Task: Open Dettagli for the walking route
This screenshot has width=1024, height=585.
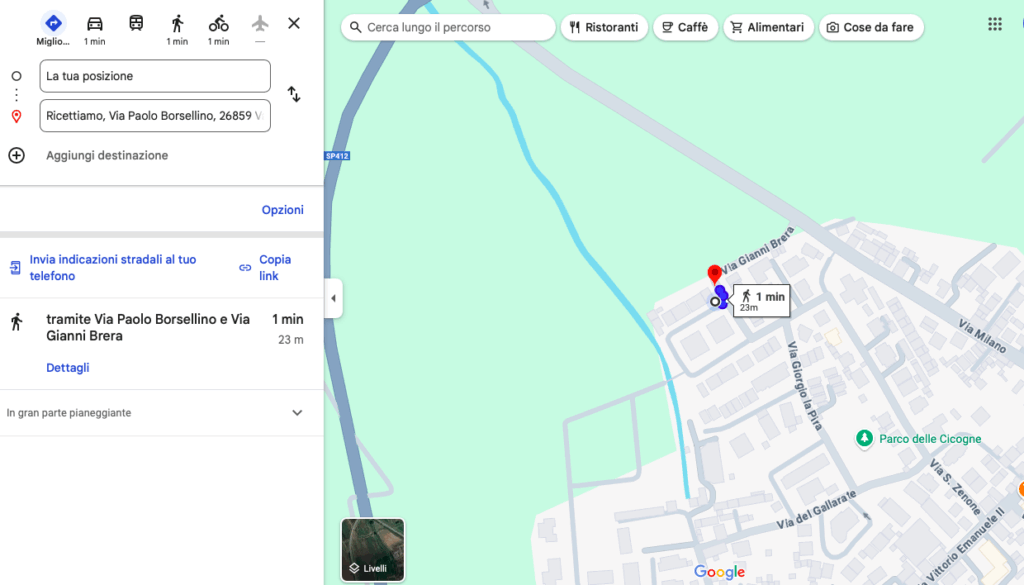Action: pos(68,368)
